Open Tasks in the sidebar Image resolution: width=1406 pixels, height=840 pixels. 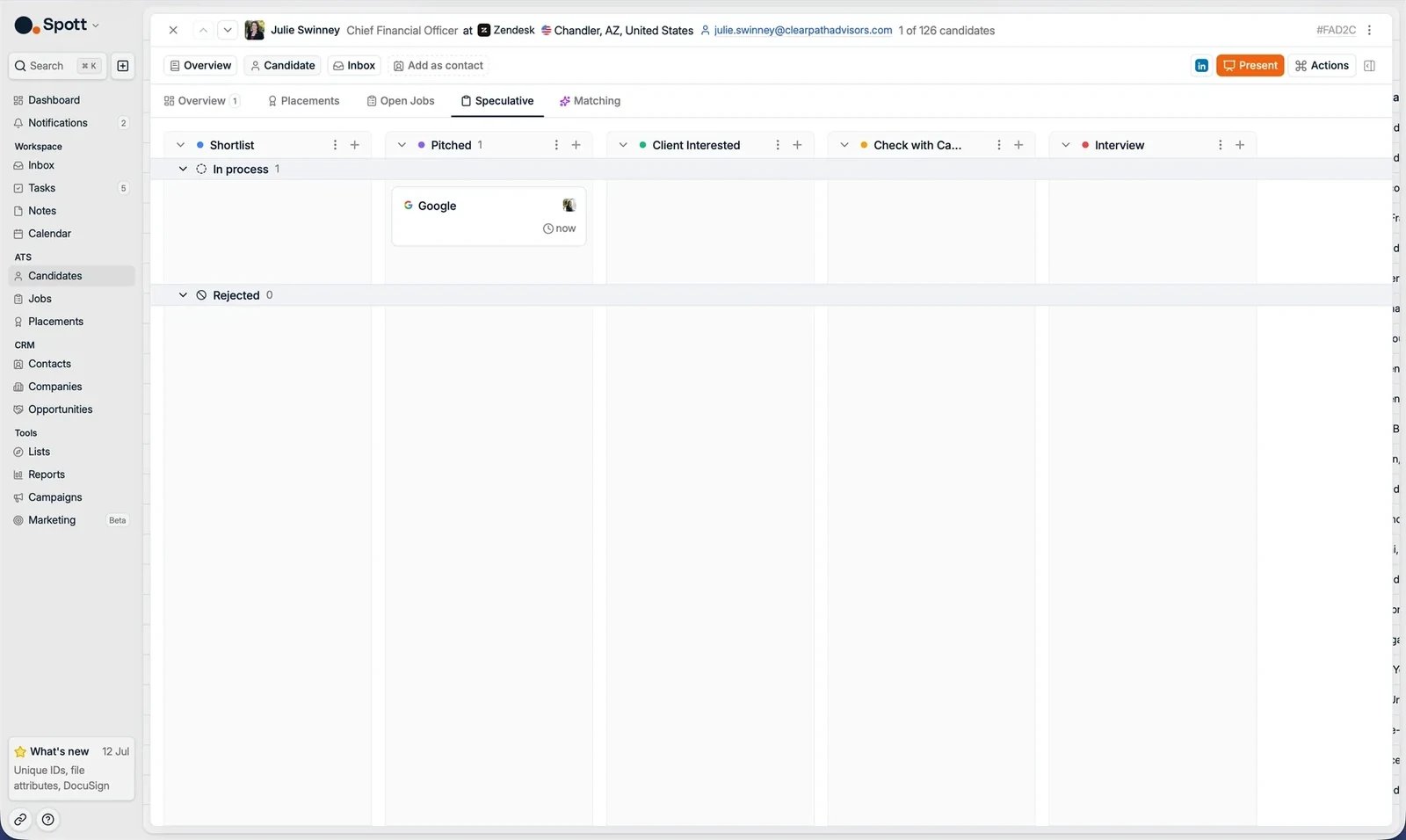point(71,188)
